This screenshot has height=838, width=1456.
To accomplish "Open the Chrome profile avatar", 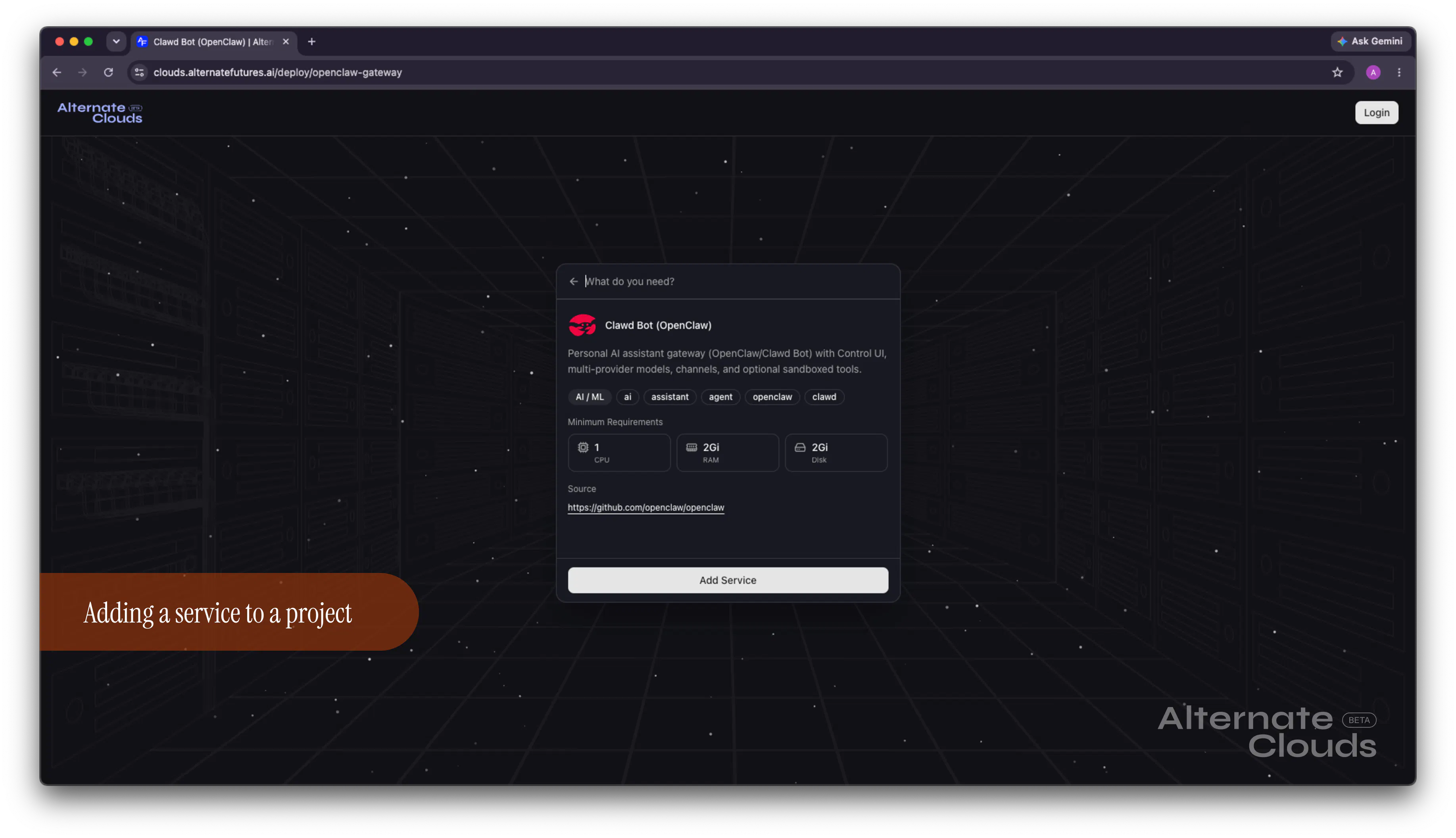I will point(1373,73).
